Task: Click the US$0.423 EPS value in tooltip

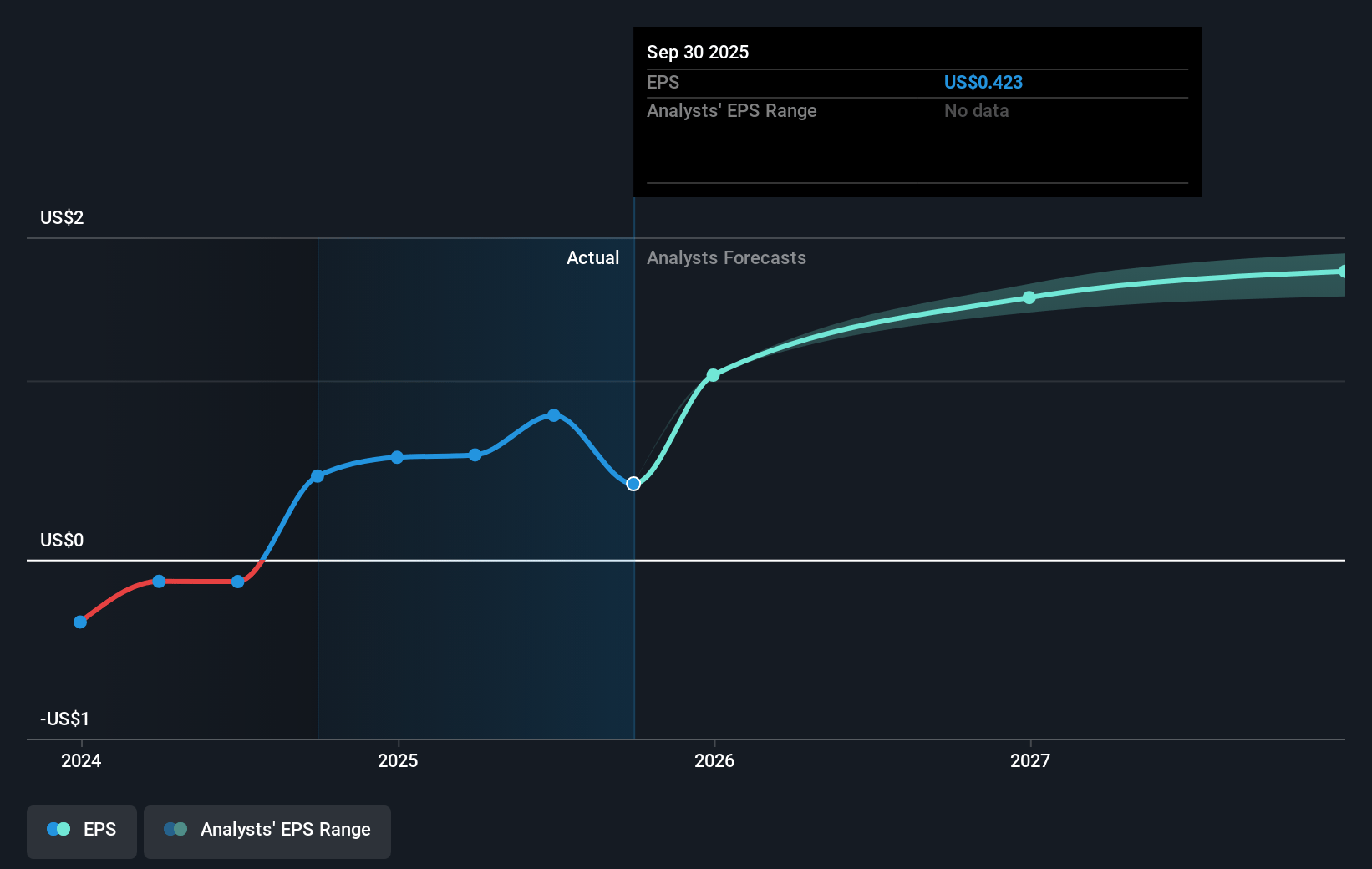Action: point(983,83)
